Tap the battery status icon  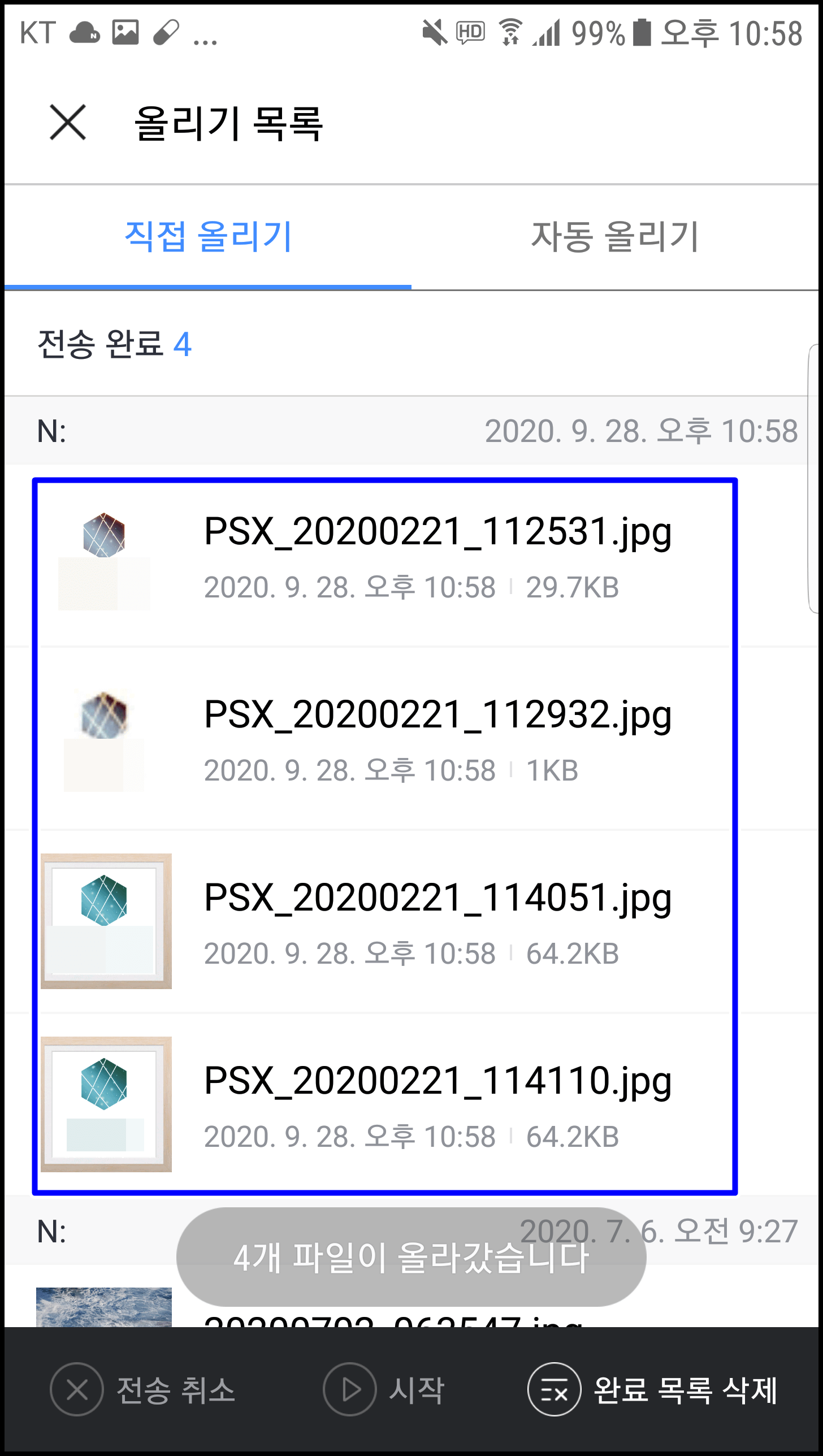tap(642, 32)
